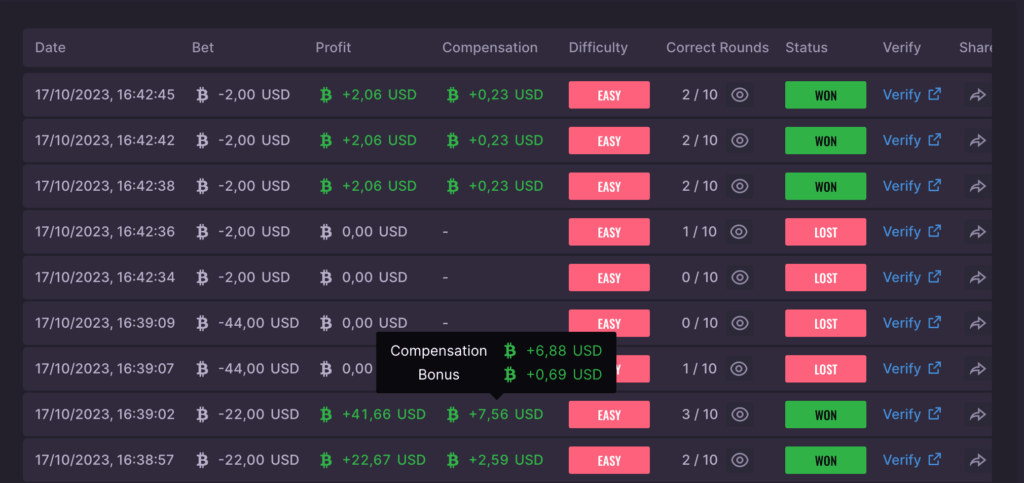Click the Bitcoin icon beside the +0,69 USD bonus
Image resolution: width=1024 pixels, height=483 pixels.
click(510, 375)
